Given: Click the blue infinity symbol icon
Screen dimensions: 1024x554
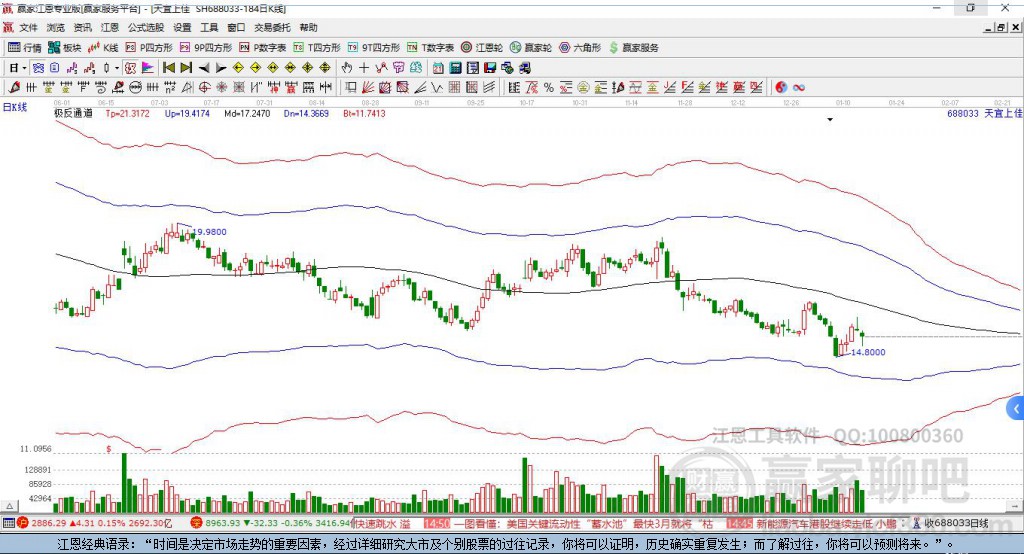Looking at the screenshot, I should [x=798, y=88].
